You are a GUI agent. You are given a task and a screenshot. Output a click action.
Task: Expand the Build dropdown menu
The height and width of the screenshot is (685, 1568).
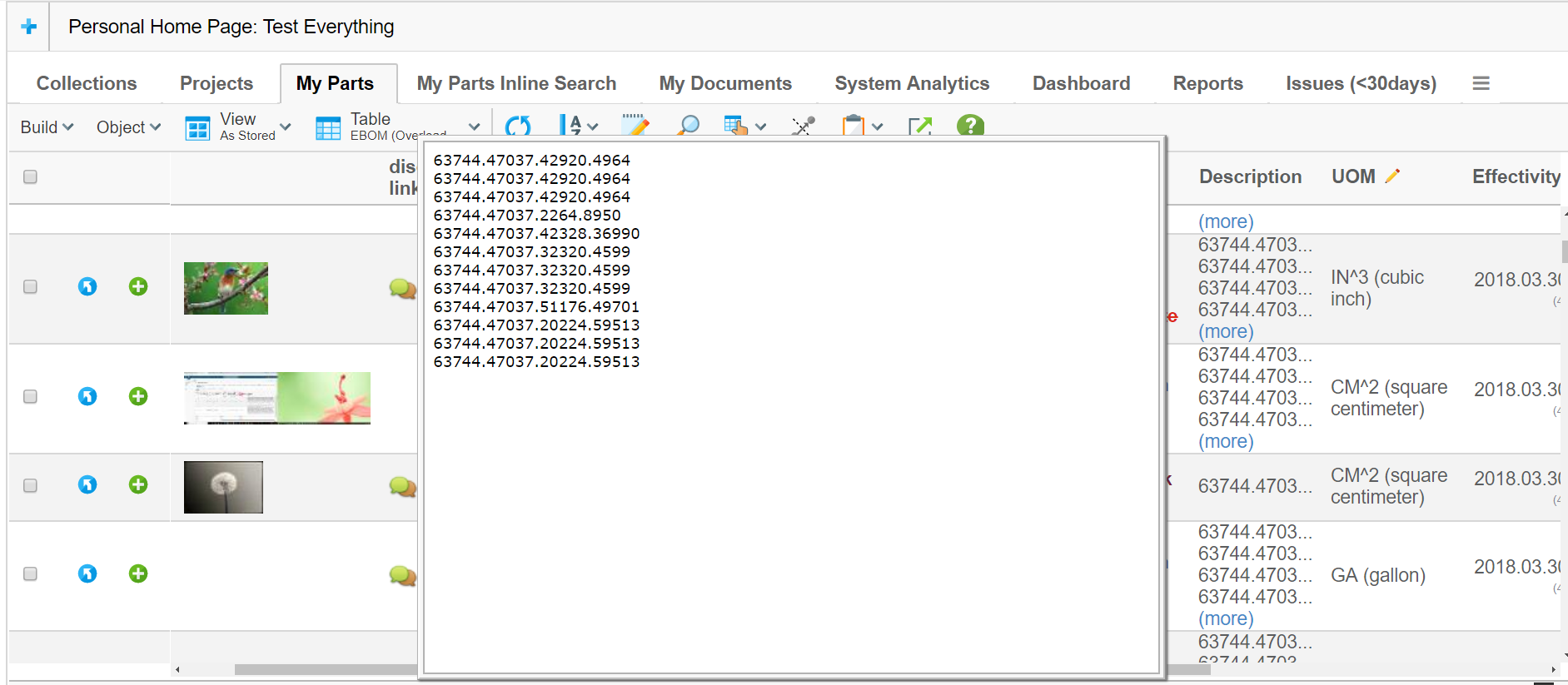point(47,127)
